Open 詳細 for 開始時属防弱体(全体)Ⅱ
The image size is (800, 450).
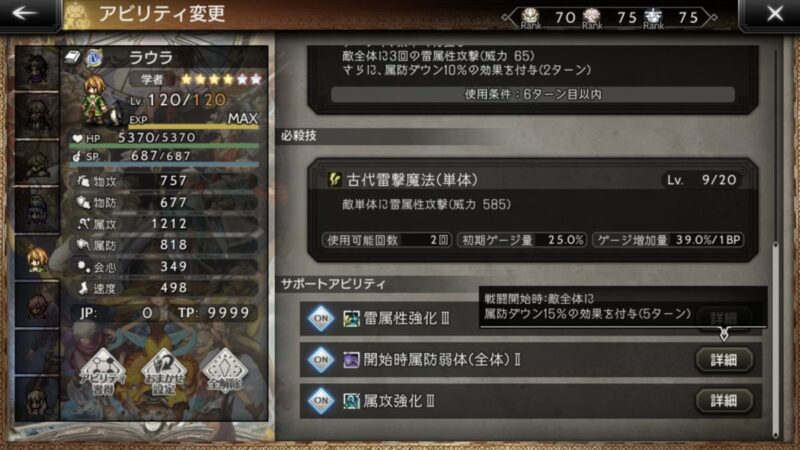pos(724,360)
